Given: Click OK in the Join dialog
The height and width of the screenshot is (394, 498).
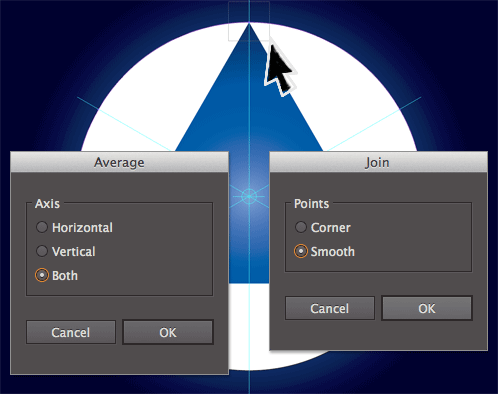Looking at the screenshot, I should click(427, 308).
